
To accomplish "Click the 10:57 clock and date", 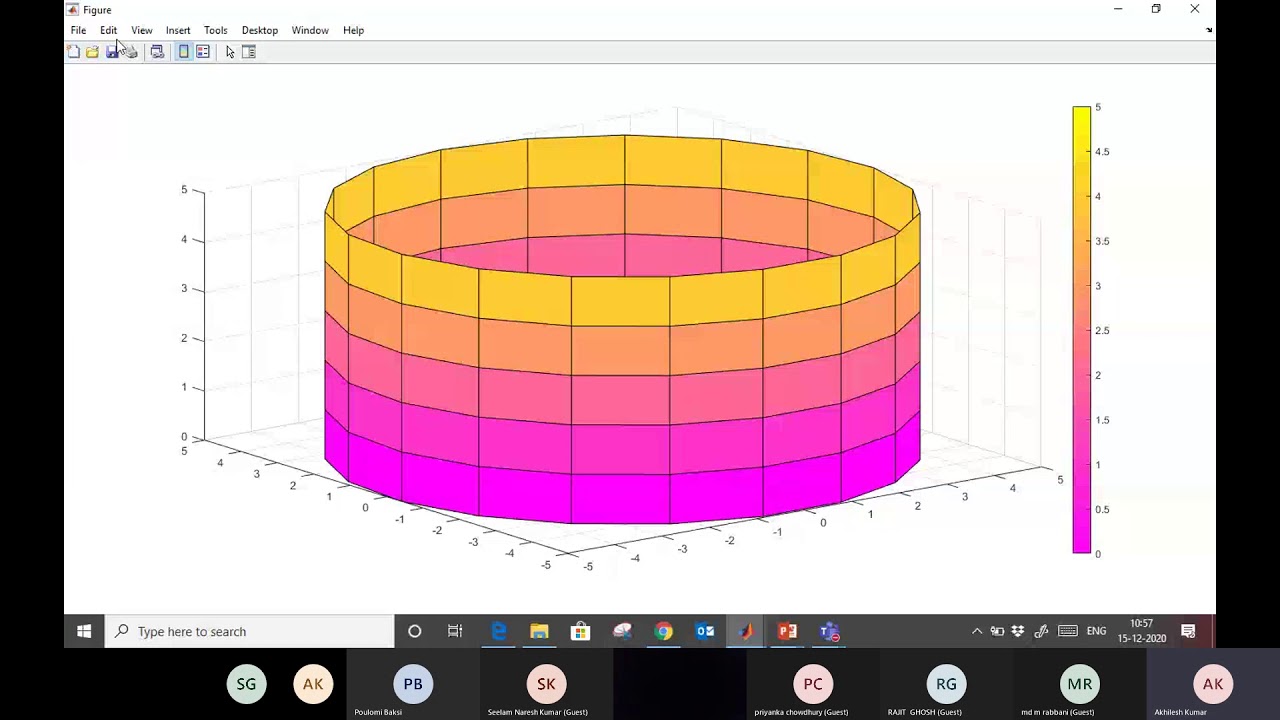I will pos(1142,631).
